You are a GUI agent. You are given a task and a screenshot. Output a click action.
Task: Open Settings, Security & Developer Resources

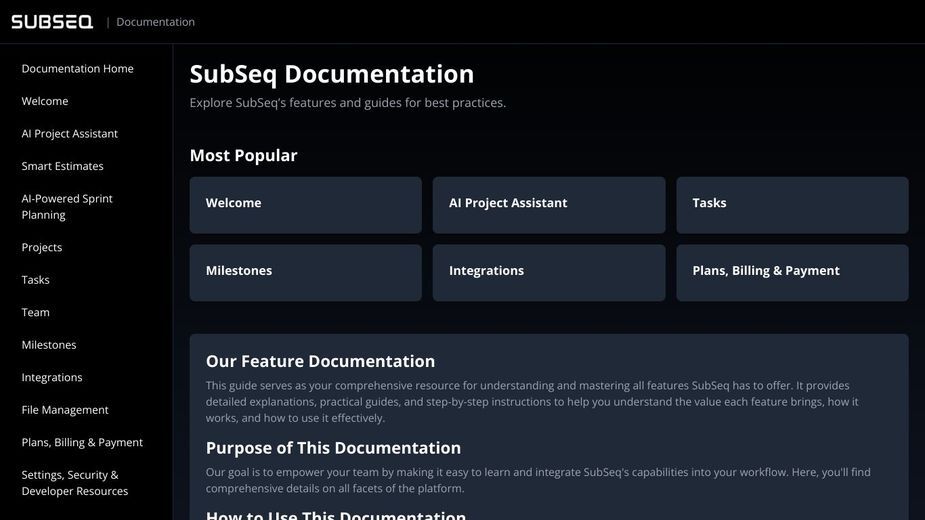point(74,483)
